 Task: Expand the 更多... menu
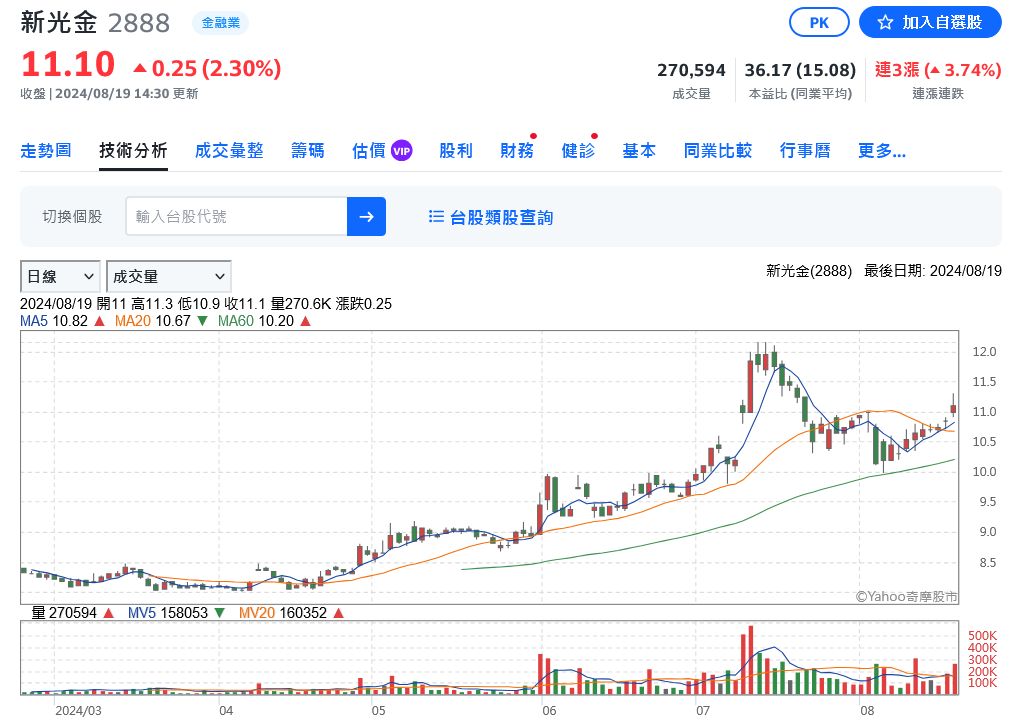coord(882,151)
